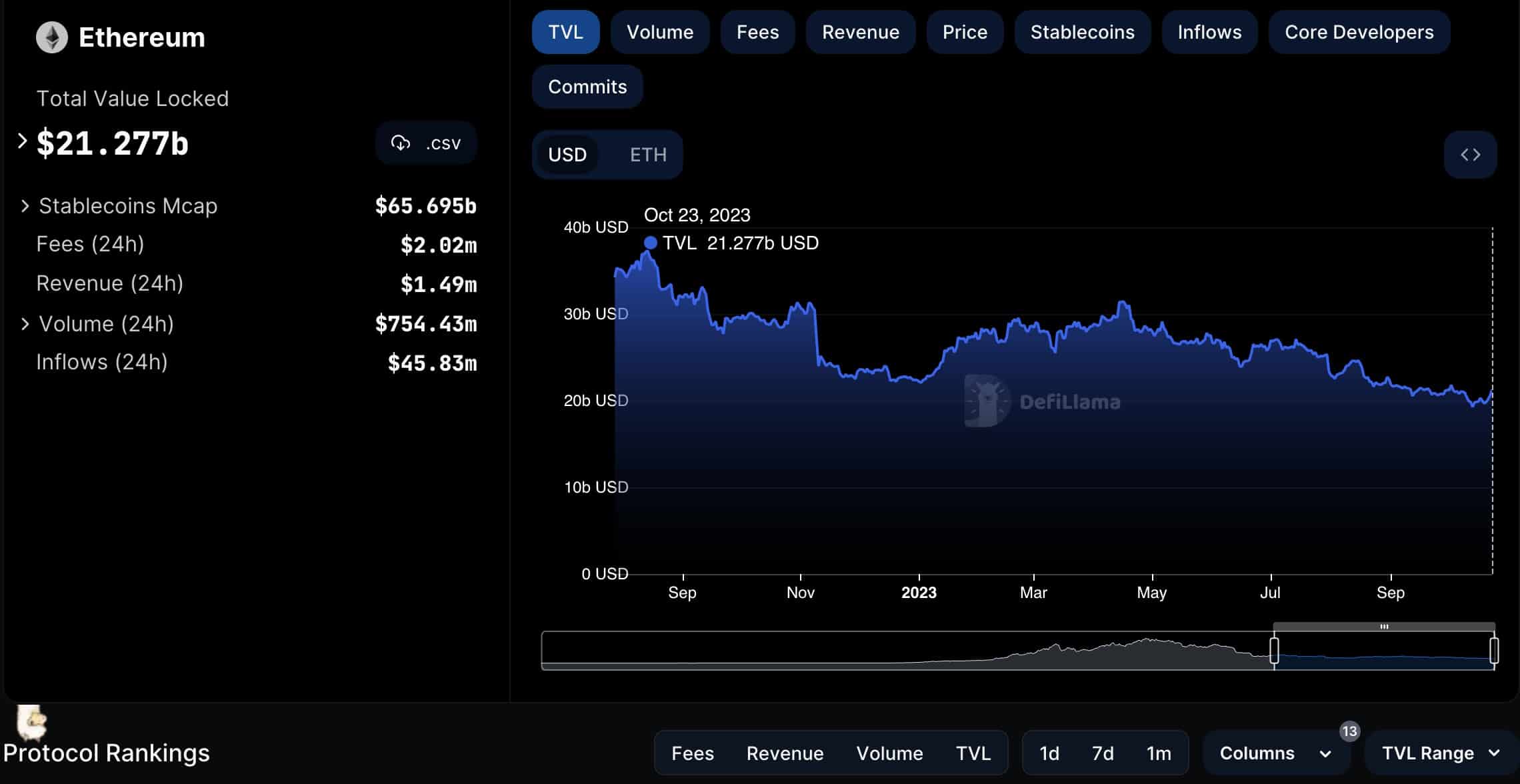Toggle the Volume chart metric
Image resolution: width=1520 pixels, height=784 pixels.
coord(660,32)
